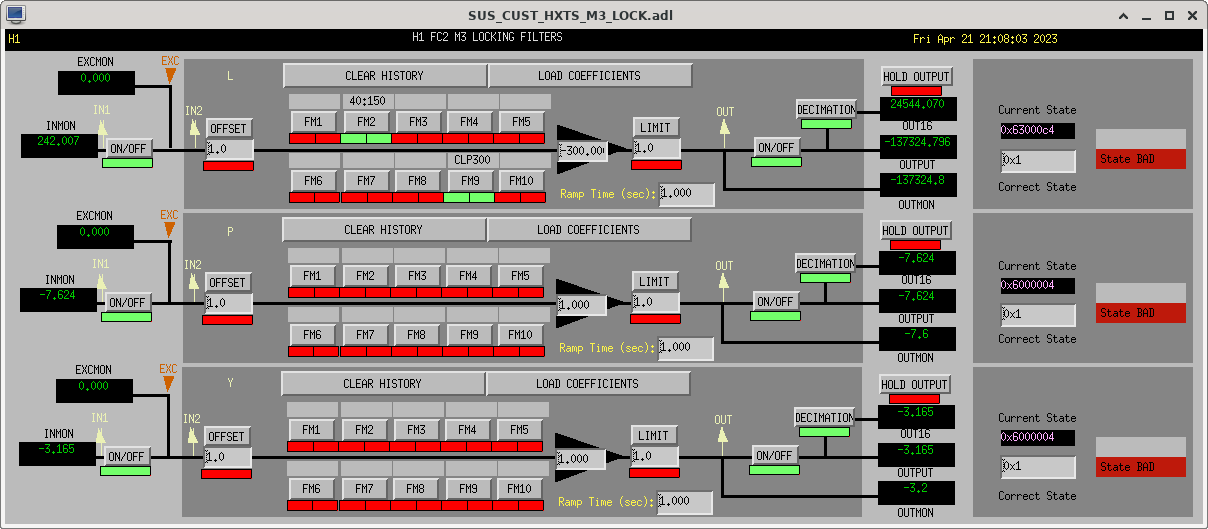Toggle DECIMATION in the Y row

pos(824,417)
